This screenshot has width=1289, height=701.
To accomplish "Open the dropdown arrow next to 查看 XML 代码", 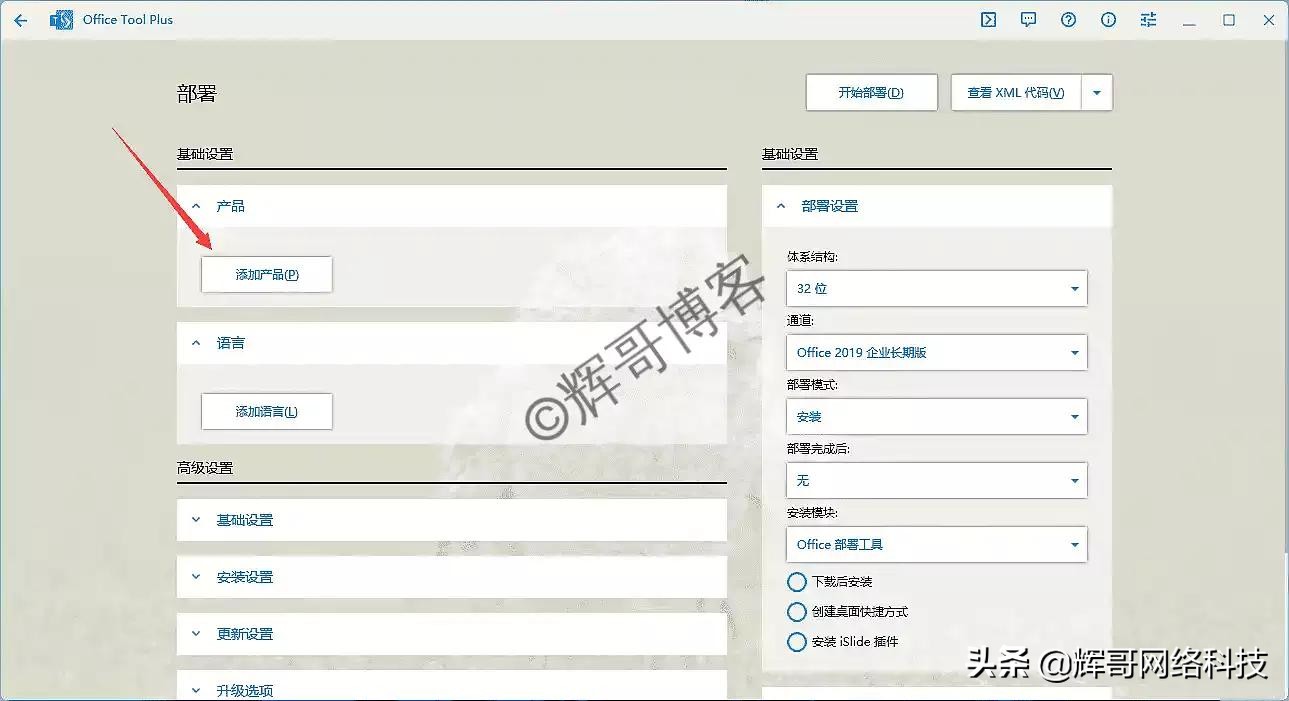I will (1096, 92).
